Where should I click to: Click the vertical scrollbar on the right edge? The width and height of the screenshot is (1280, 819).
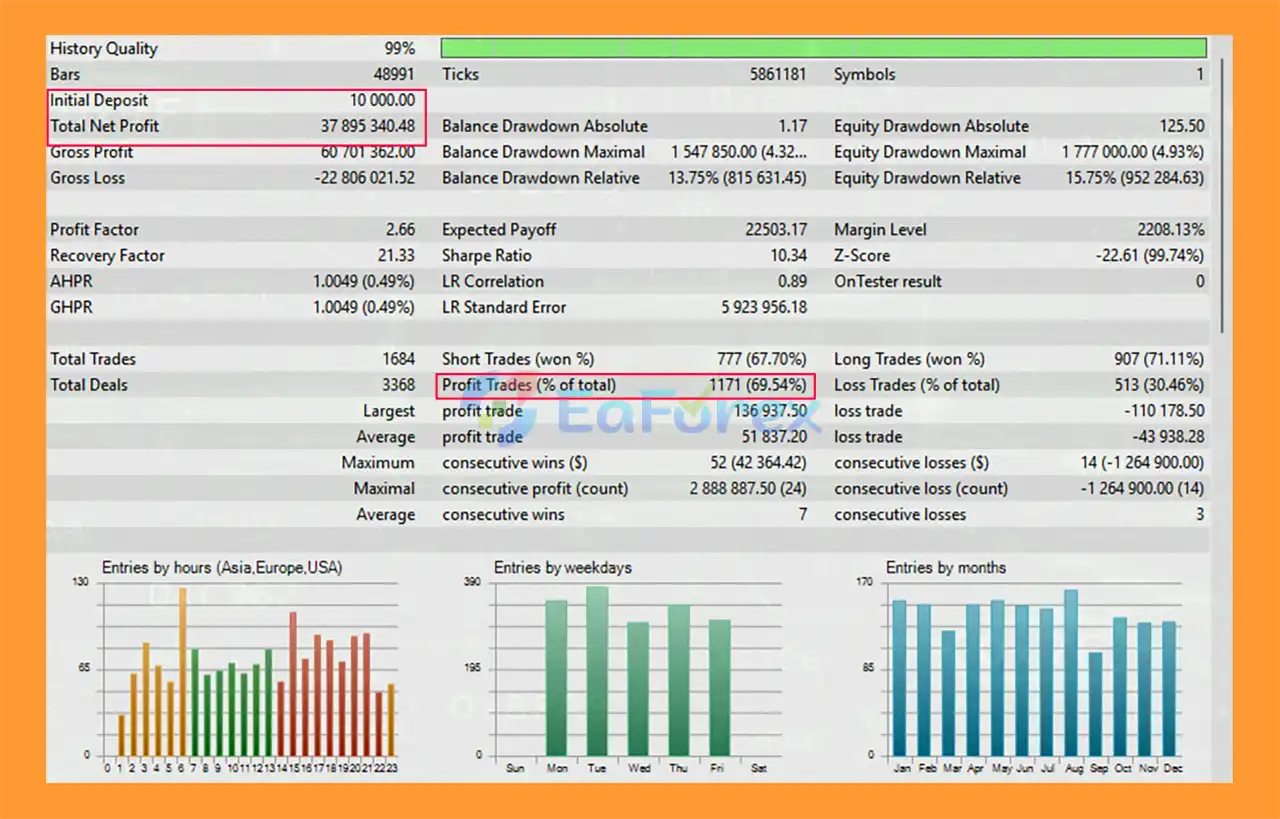[1221, 200]
